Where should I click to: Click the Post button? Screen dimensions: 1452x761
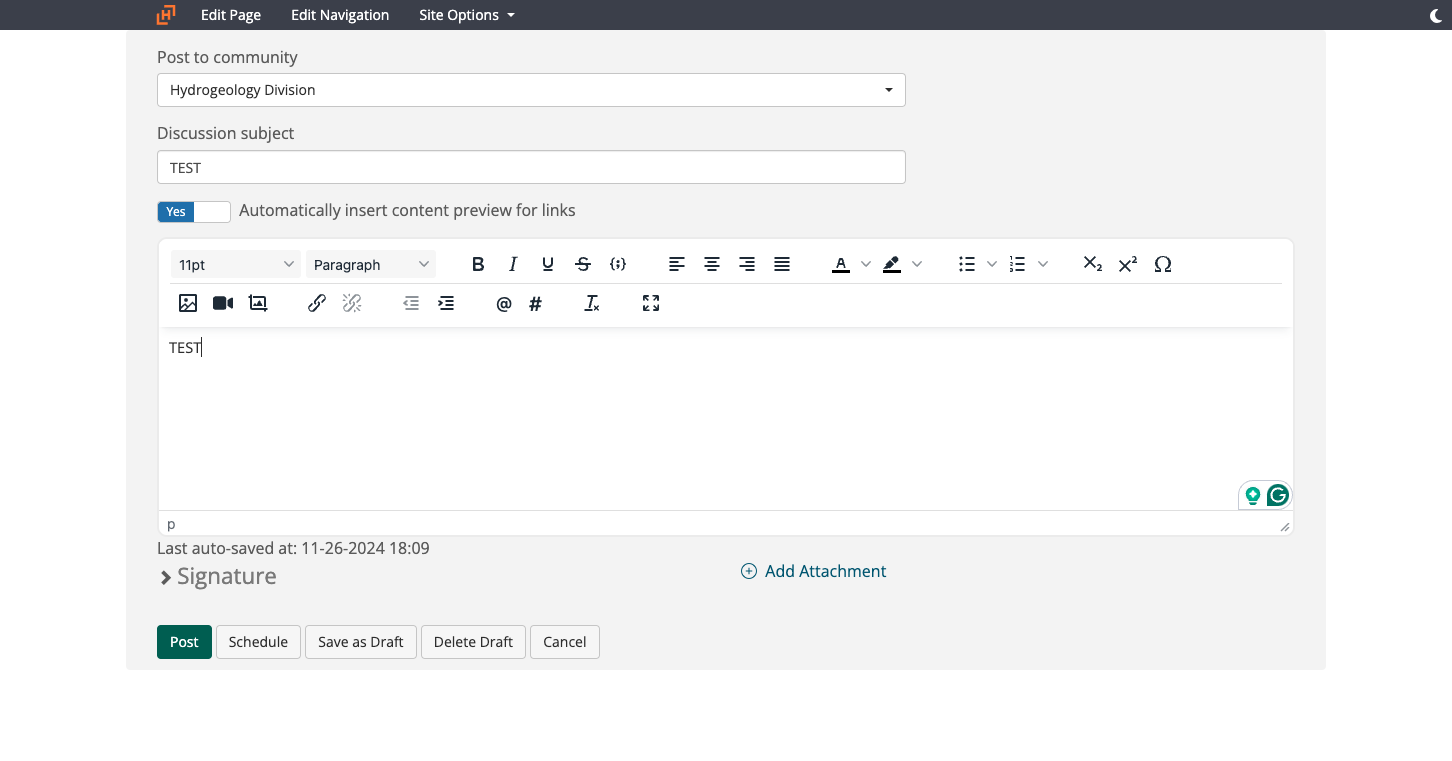tap(184, 642)
